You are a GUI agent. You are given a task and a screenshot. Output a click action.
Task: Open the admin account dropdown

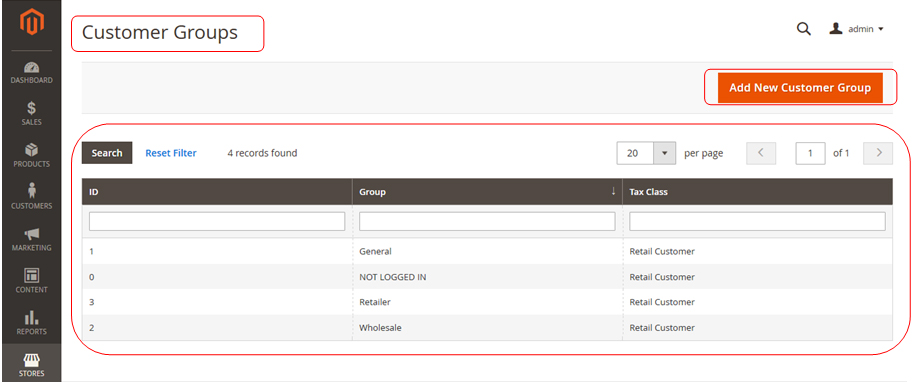(856, 29)
